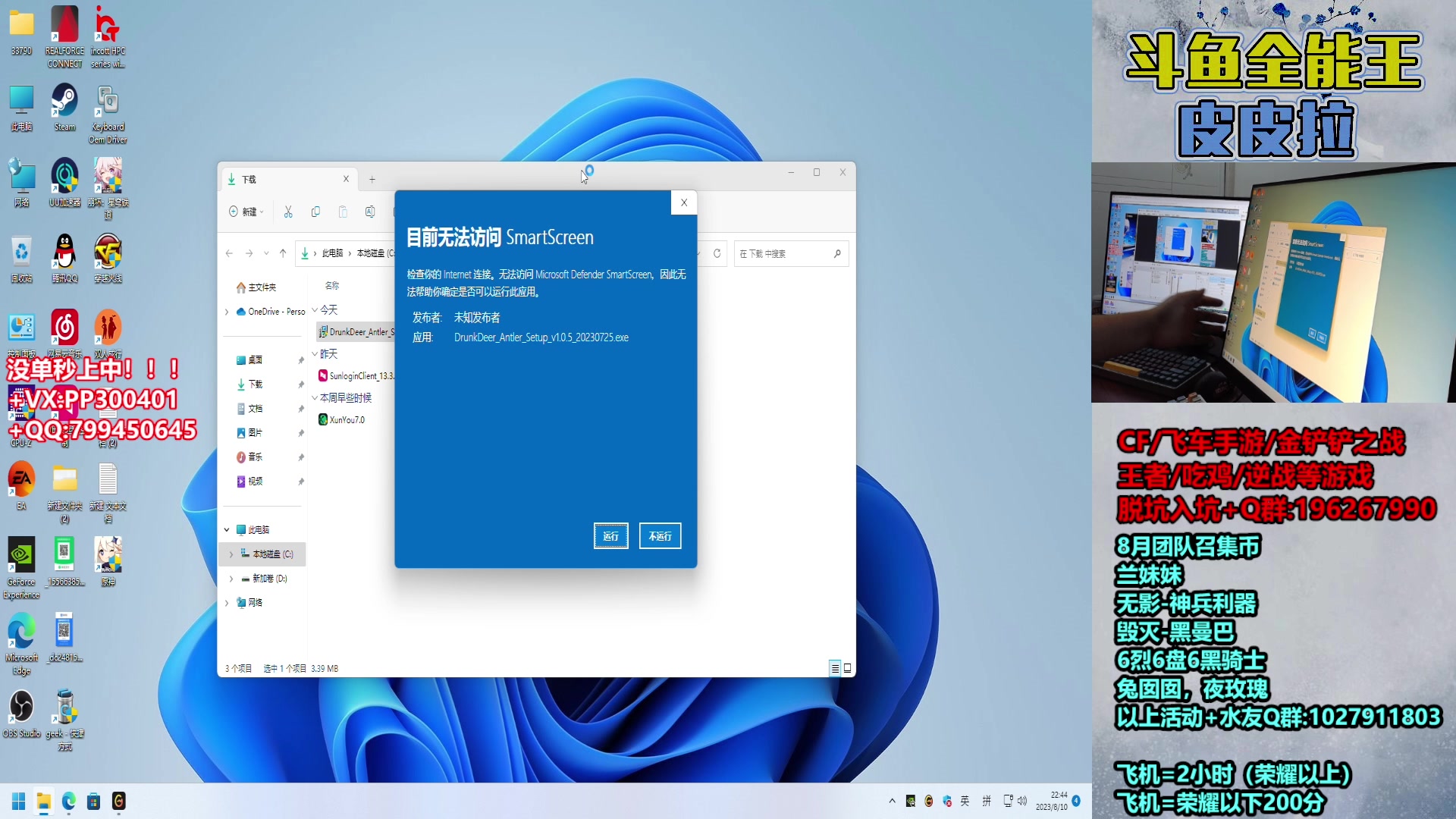Close the SmartScreen dialog with X
The image size is (1456, 819).
click(684, 202)
